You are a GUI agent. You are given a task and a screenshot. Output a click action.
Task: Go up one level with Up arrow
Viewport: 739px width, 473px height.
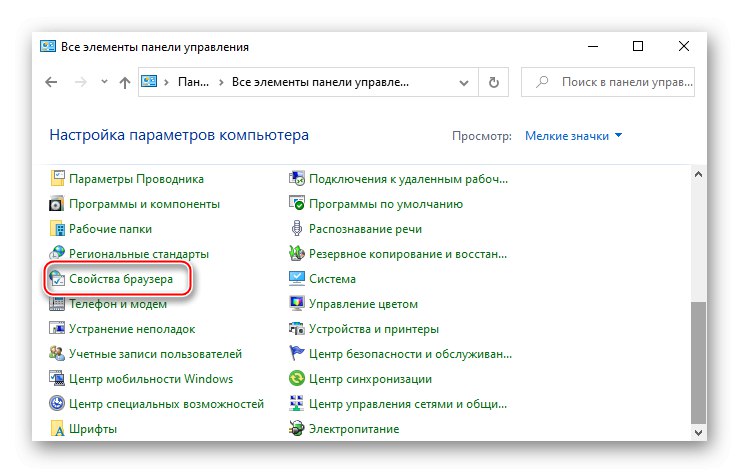[x=125, y=82]
